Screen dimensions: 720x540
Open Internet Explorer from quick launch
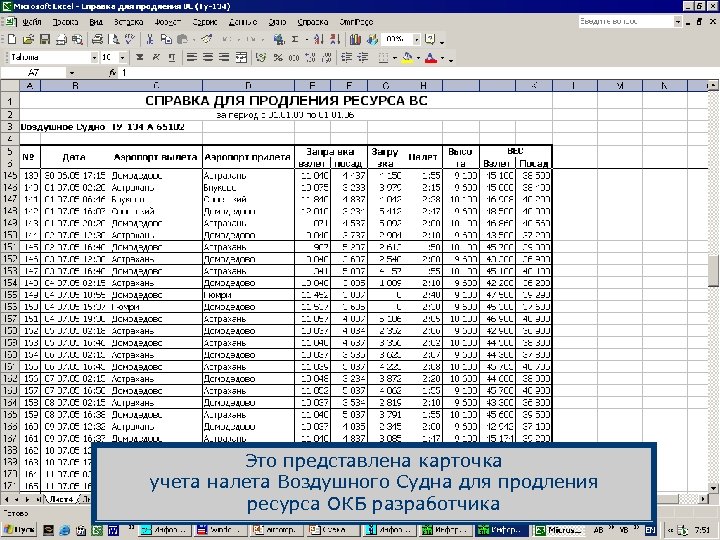pyautogui.click(x=64, y=530)
